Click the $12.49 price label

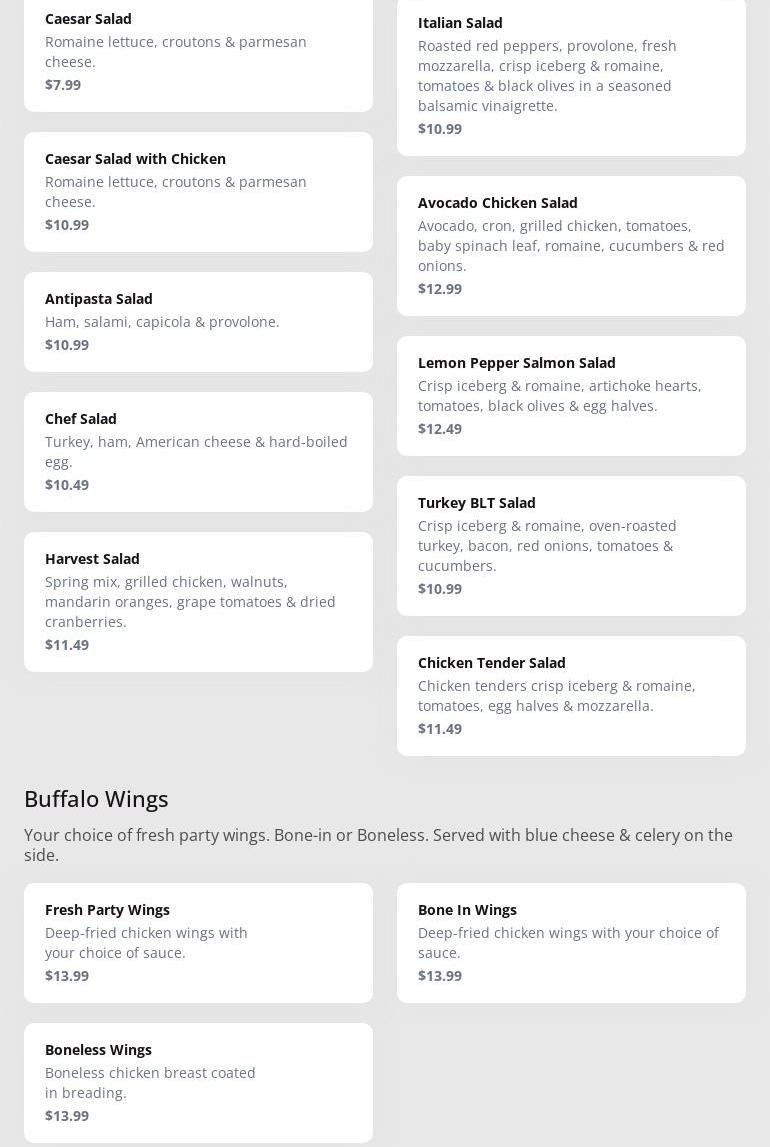click(x=440, y=429)
